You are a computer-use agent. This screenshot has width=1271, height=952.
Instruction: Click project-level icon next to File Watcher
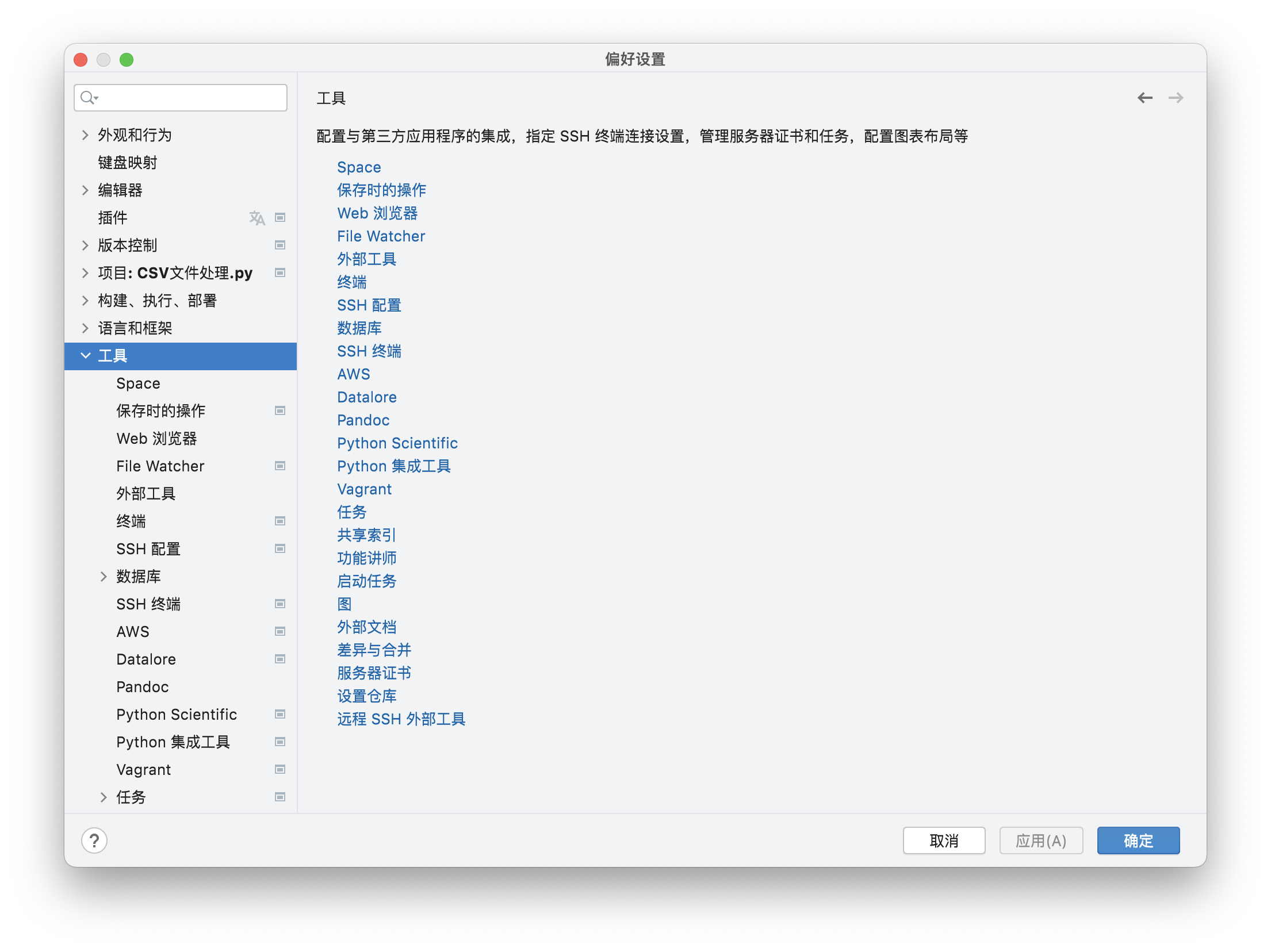[280, 466]
